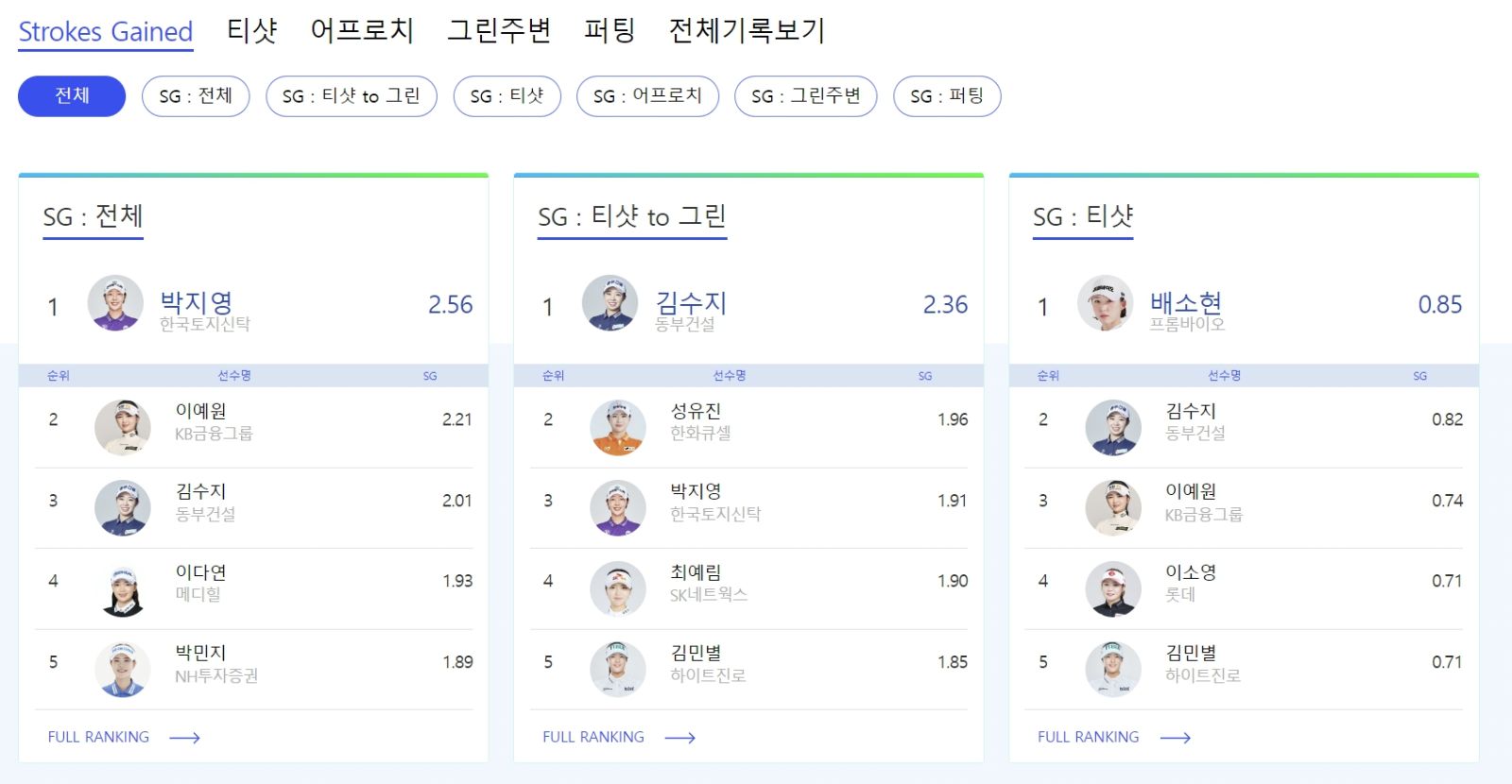Click 이다연 player photo in SG 전체 list
The image size is (1512, 784).
pos(123,589)
